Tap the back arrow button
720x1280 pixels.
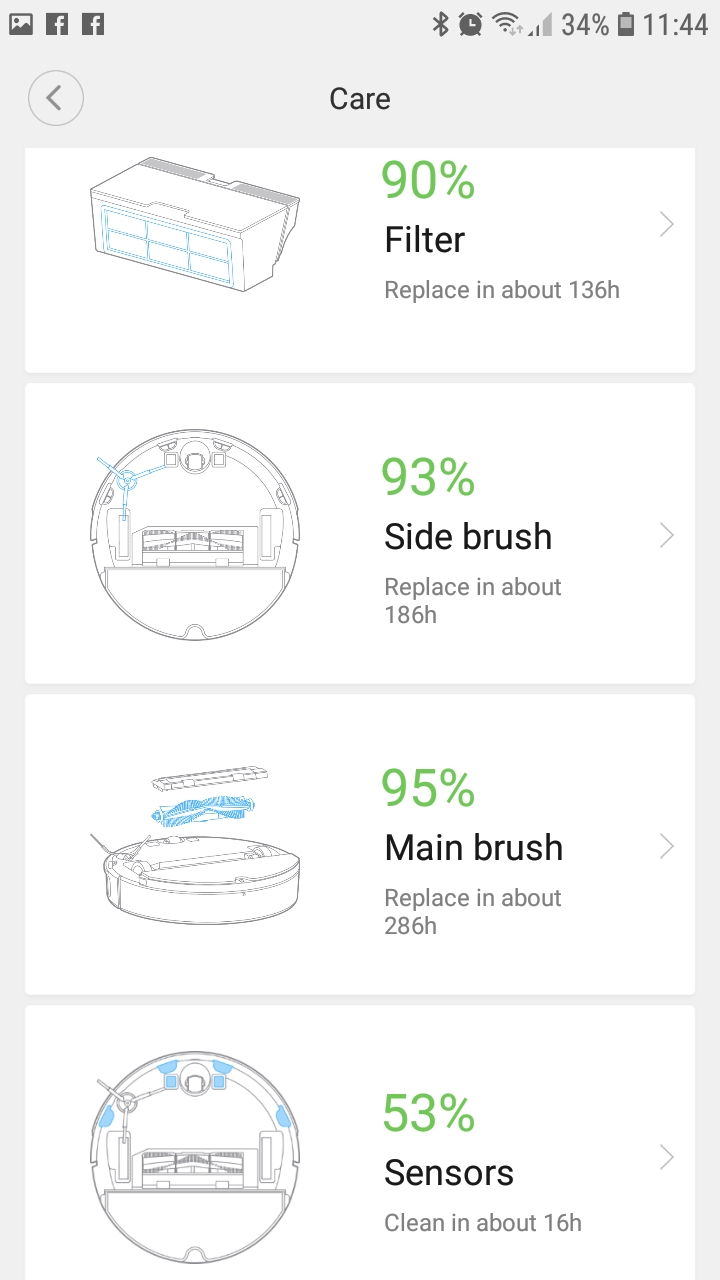point(56,98)
